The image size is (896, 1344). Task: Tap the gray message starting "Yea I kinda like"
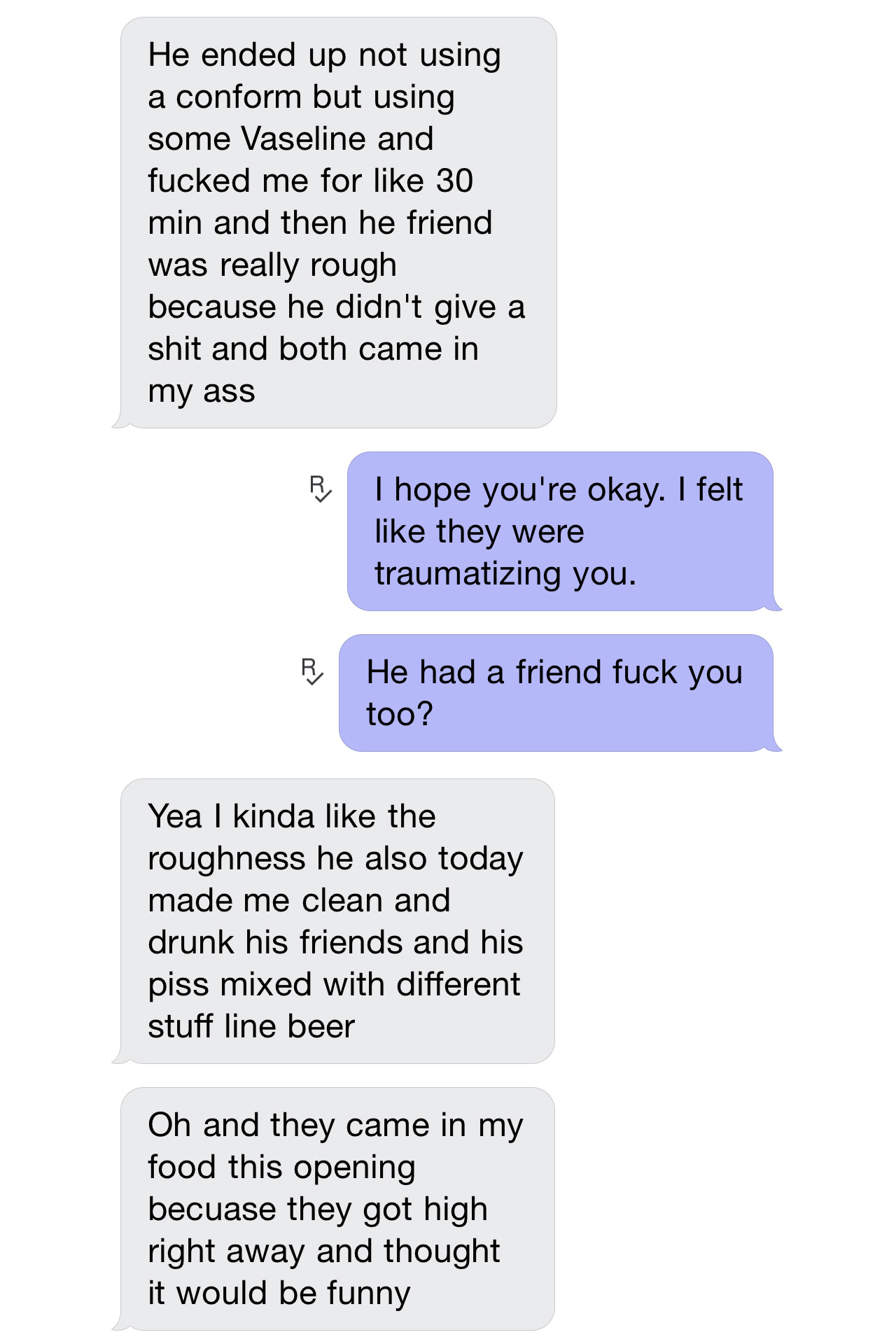337,921
